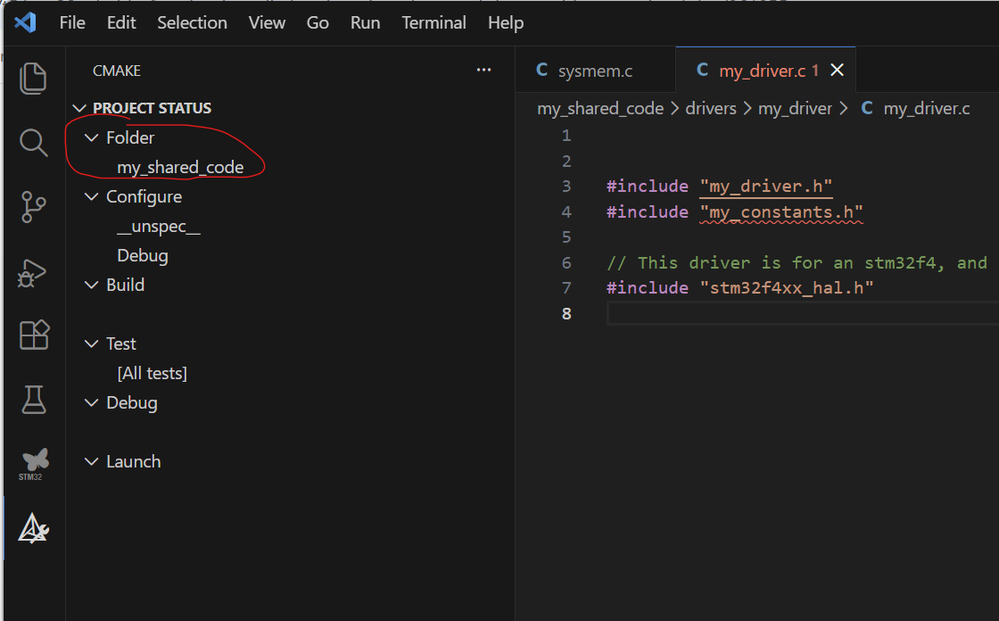Image resolution: width=999 pixels, height=621 pixels.
Task: Open the STM32 extension view
Action: [33, 464]
